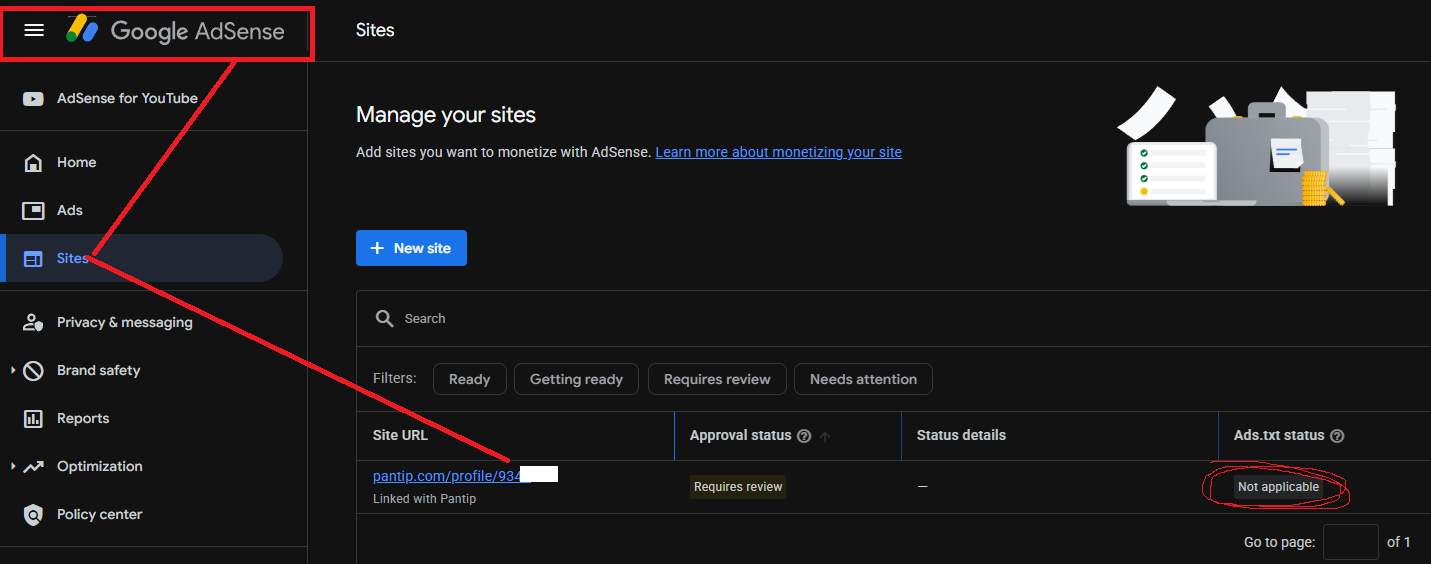Click the Google AdSense logo
The width and height of the screenshot is (1431, 564).
tap(176, 31)
